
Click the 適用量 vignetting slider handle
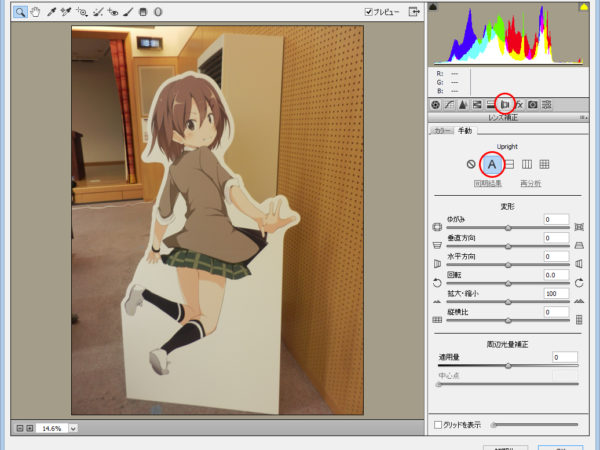[x=508, y=366]
